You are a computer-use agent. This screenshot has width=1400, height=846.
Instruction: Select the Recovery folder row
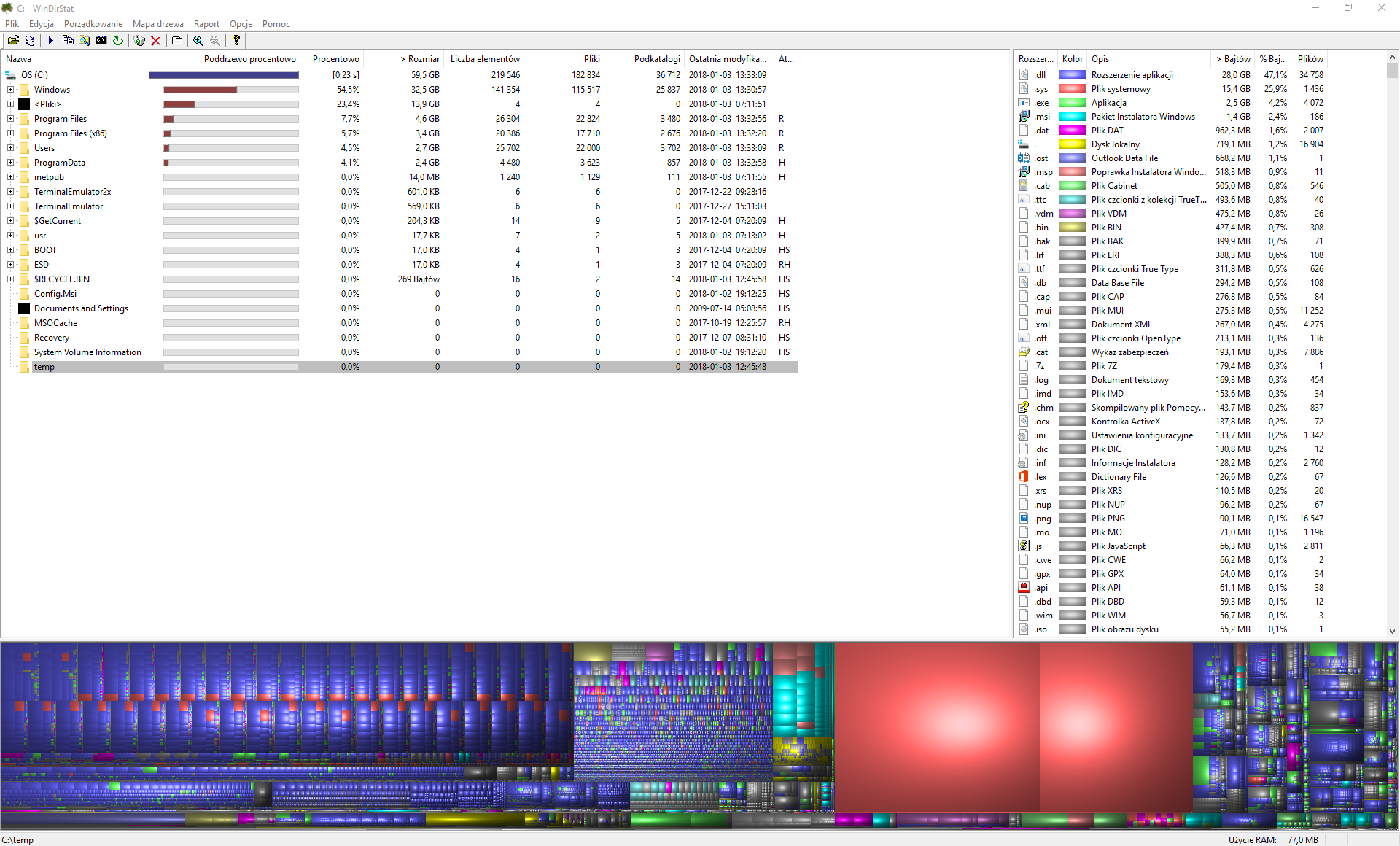[400, 338]
